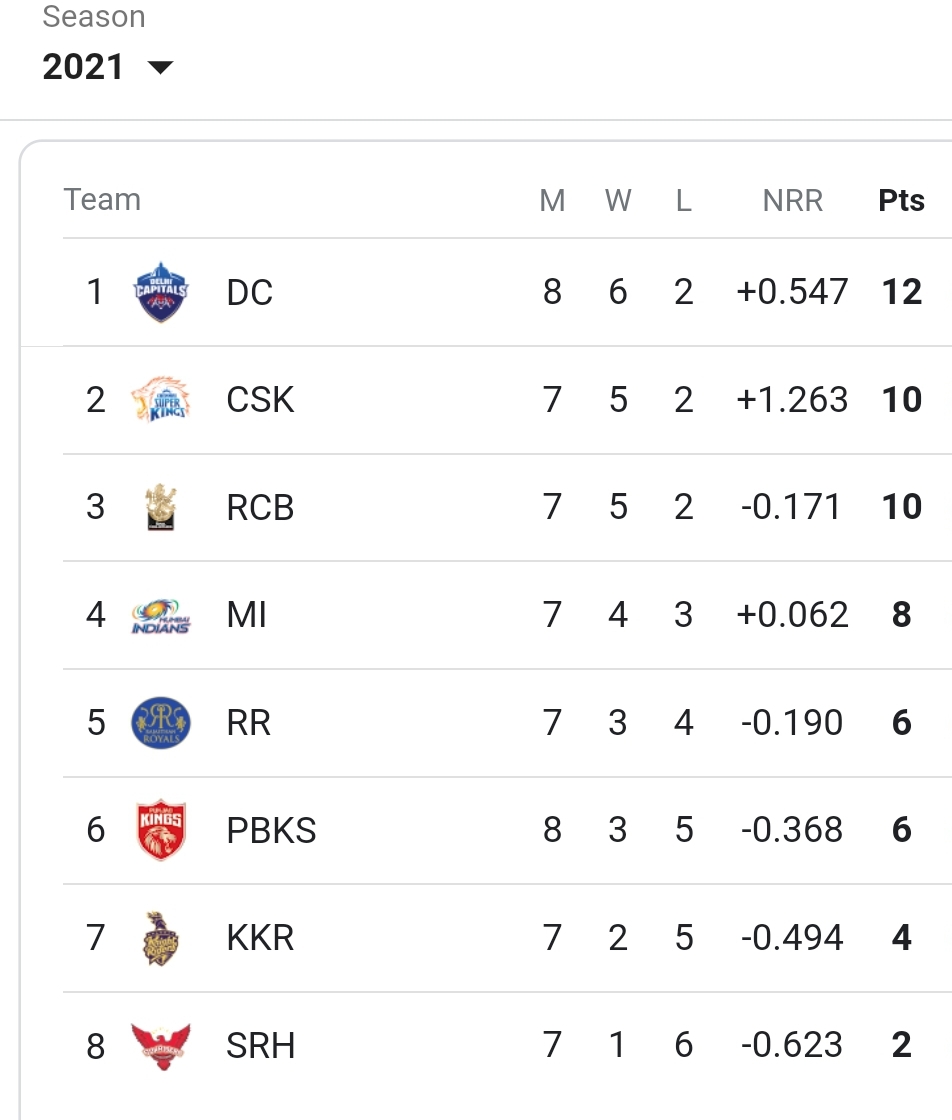Click the Punjab Kings logo
Viewport: 952px width, 1120px height.
[161, 830]
